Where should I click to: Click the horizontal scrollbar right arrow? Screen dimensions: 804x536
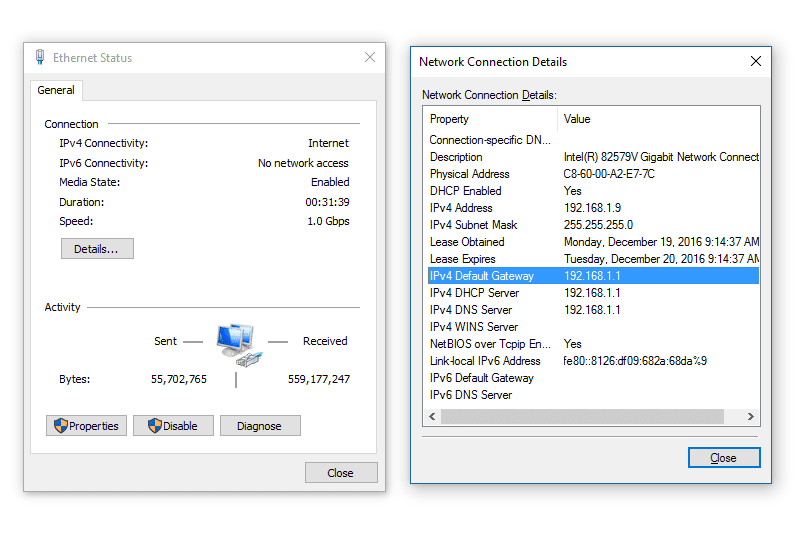(751, 416)
